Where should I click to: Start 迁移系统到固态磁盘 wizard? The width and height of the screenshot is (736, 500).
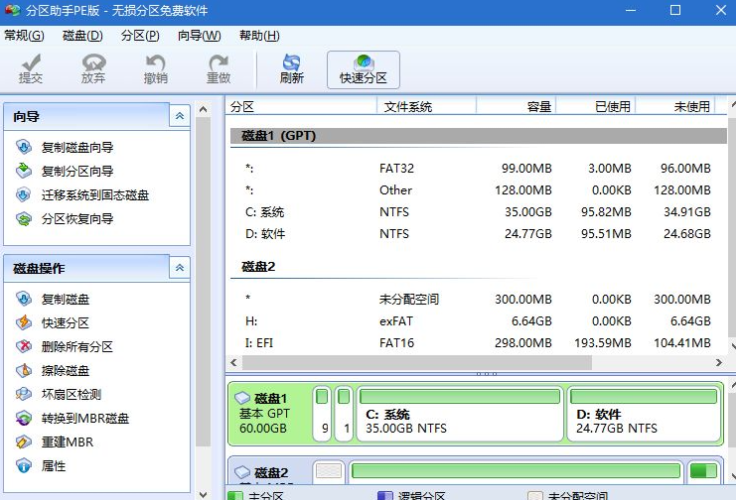[94, 196]
